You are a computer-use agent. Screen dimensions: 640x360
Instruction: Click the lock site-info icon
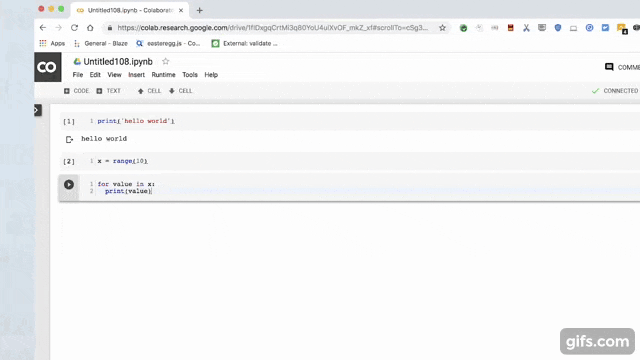(109, 28)
